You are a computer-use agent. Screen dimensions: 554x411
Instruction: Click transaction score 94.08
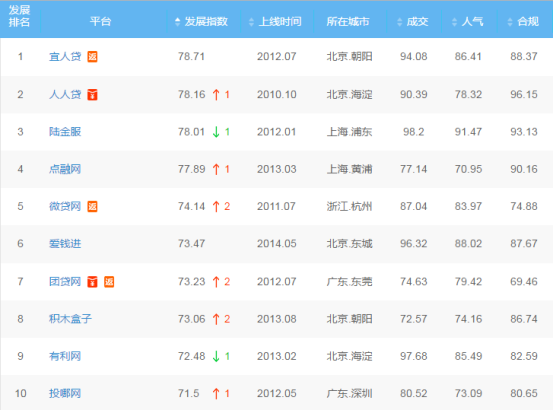click(414, 57)
